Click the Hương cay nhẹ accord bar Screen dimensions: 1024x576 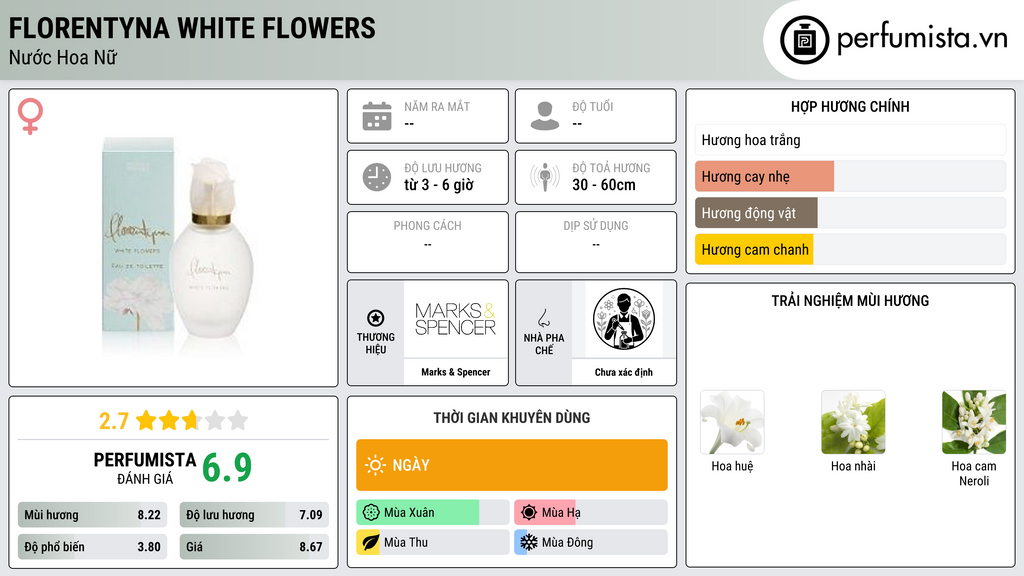pyautogui.click(x=850, y=176)
